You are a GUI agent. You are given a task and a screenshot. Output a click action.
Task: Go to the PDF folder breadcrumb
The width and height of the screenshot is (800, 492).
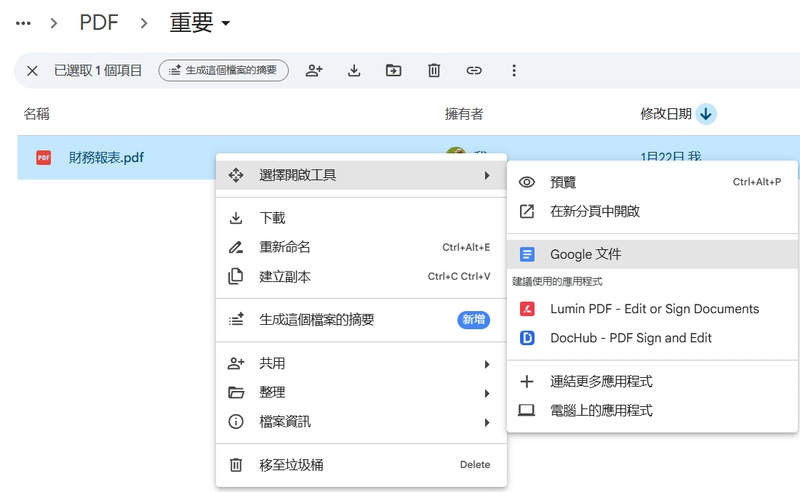[x=99, y=22]
